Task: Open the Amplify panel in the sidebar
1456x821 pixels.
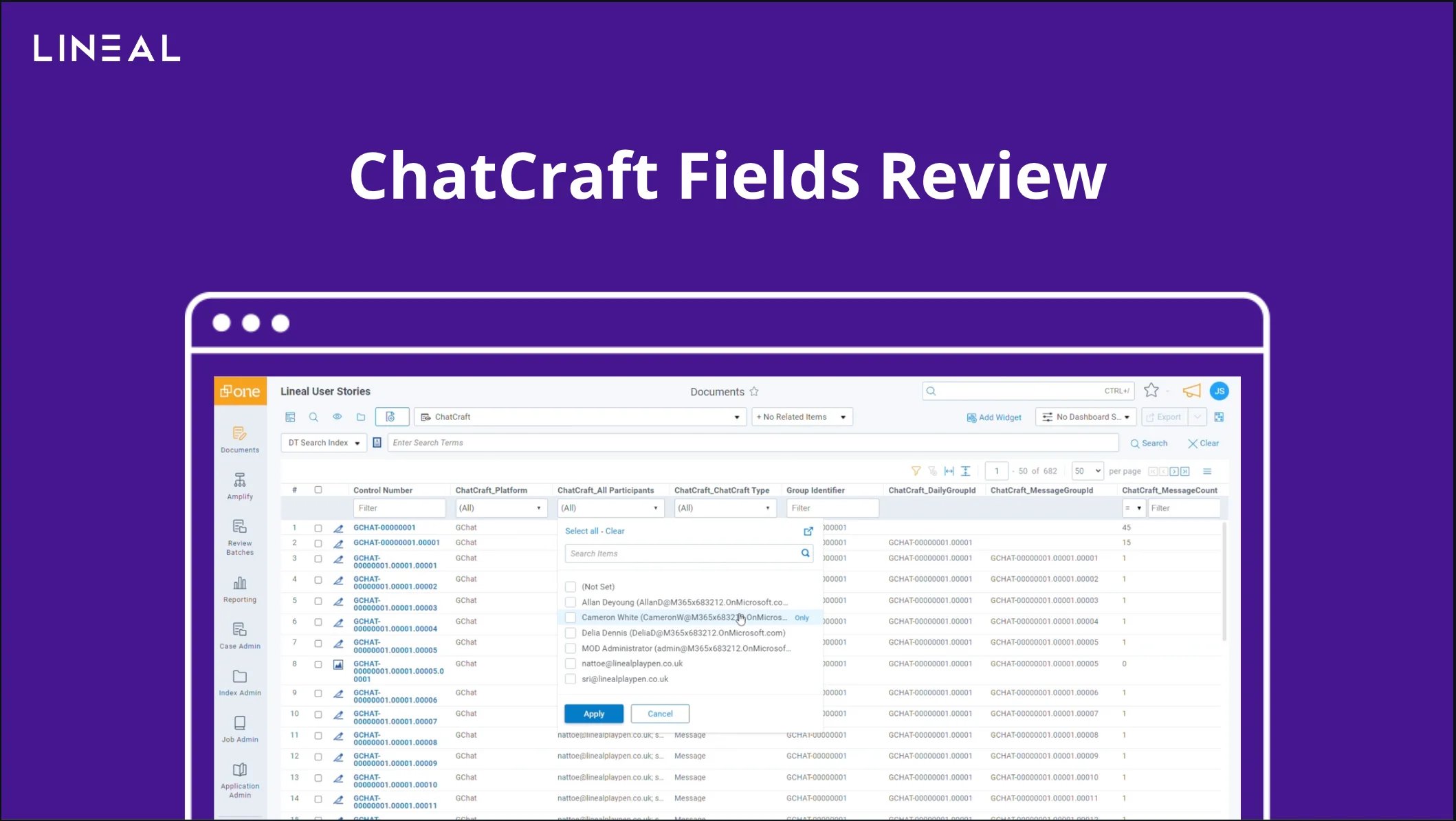Action: coord(239,486)
